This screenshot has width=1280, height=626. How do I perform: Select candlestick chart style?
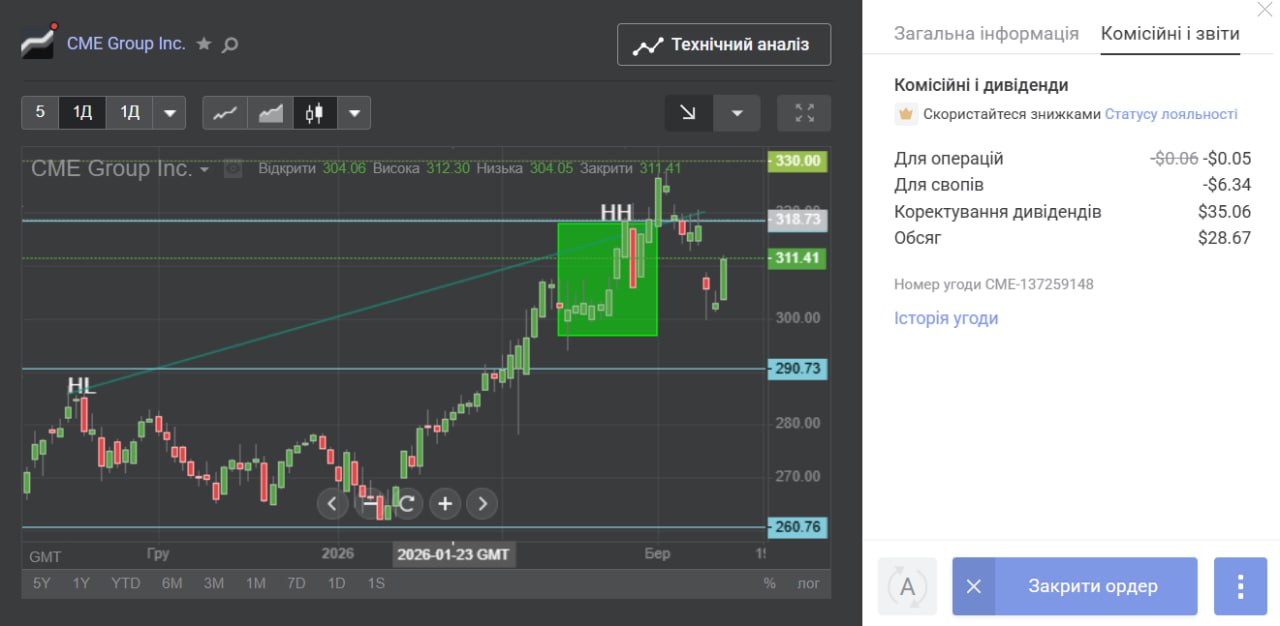point(315,113)
